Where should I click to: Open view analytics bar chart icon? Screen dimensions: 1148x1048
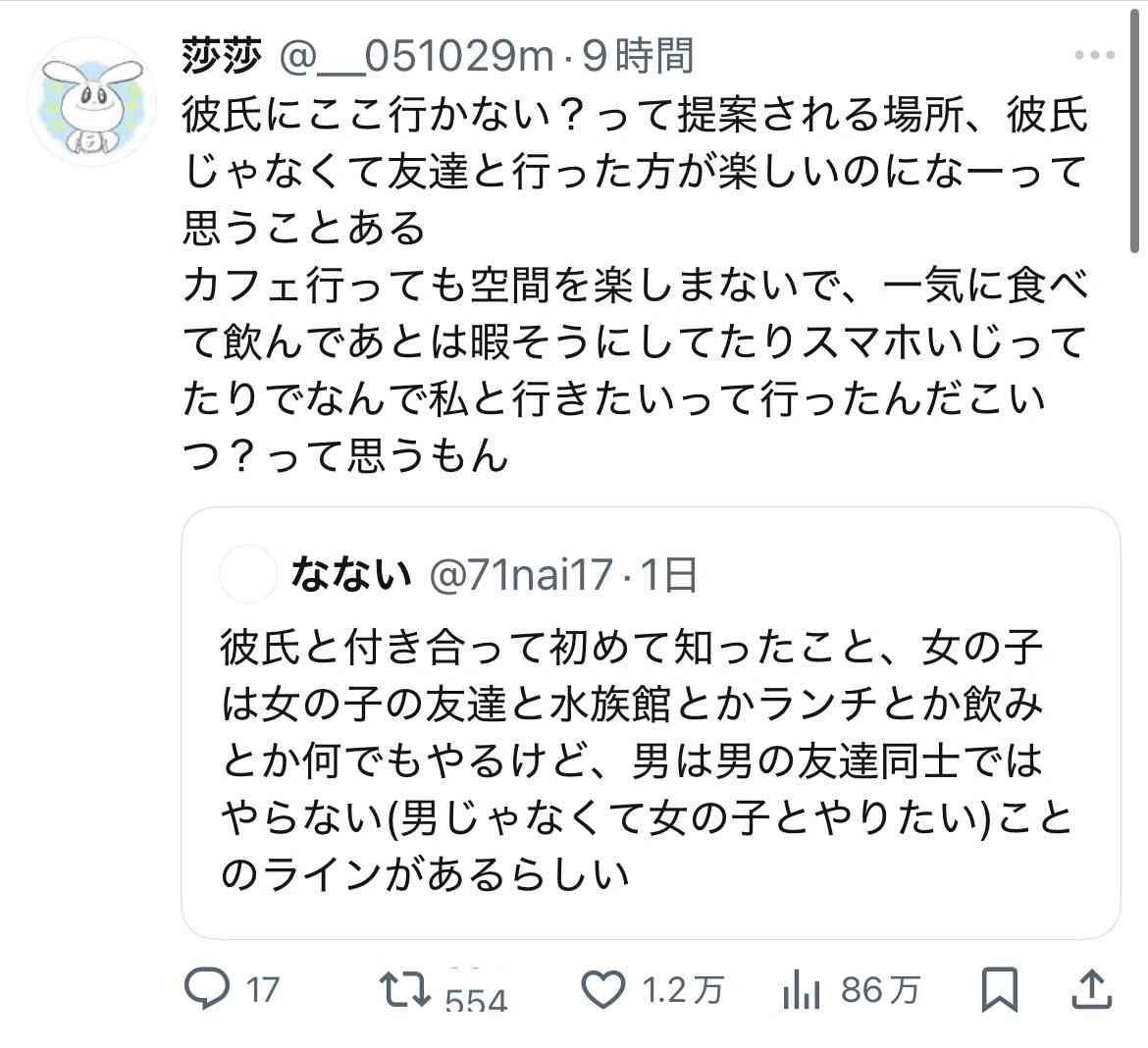[803, 990]
